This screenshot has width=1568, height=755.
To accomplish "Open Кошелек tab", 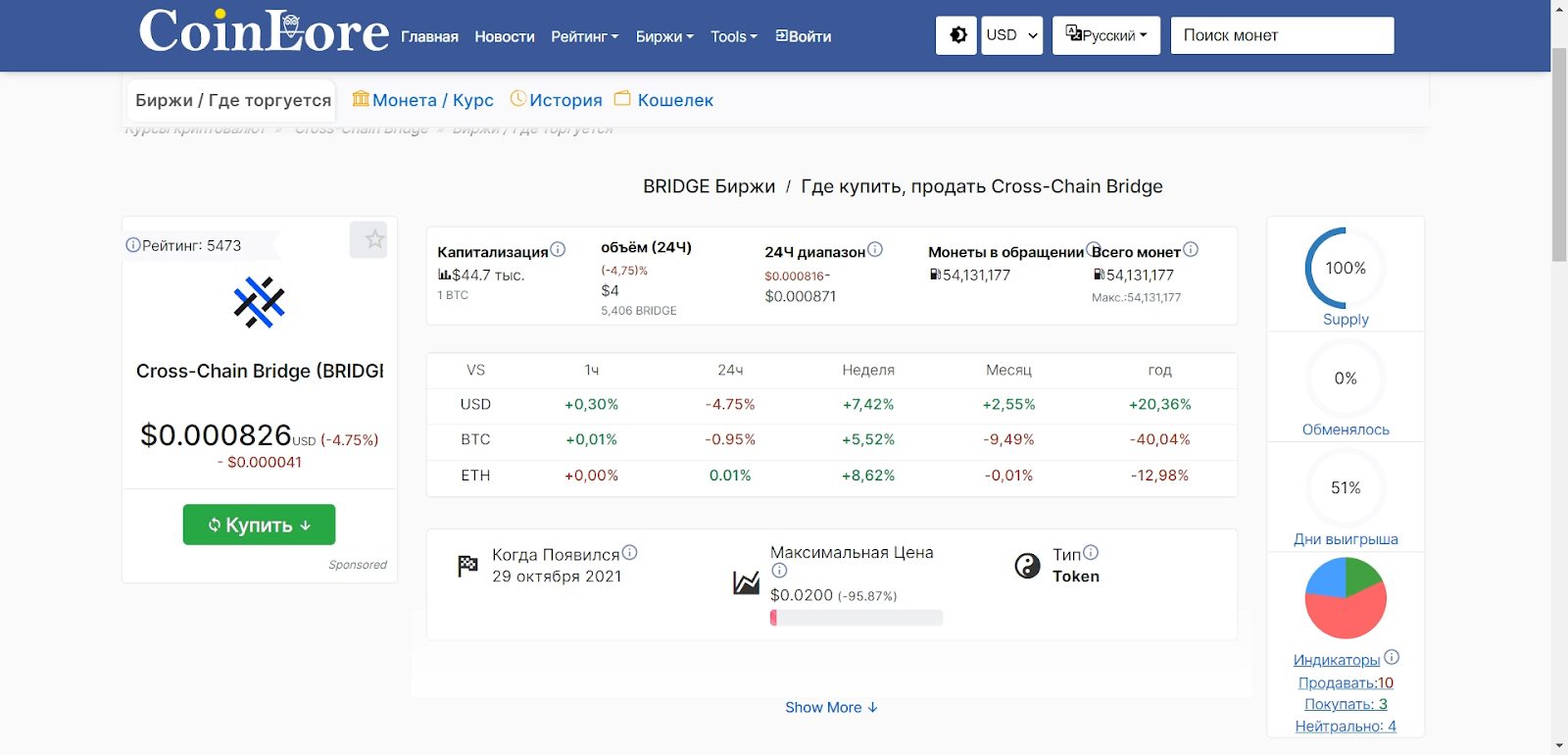I will (664, 100).
